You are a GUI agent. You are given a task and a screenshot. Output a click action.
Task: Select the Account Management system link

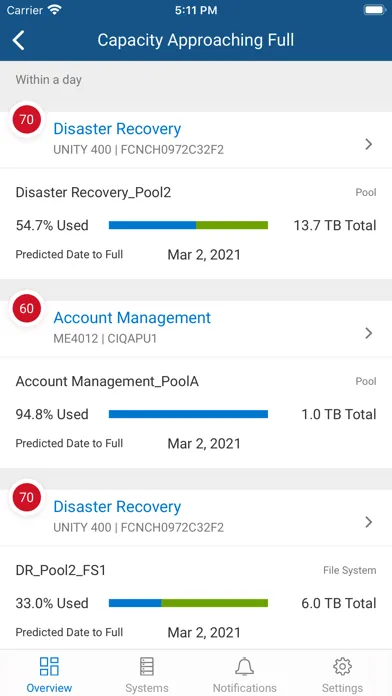click(132, 318)
